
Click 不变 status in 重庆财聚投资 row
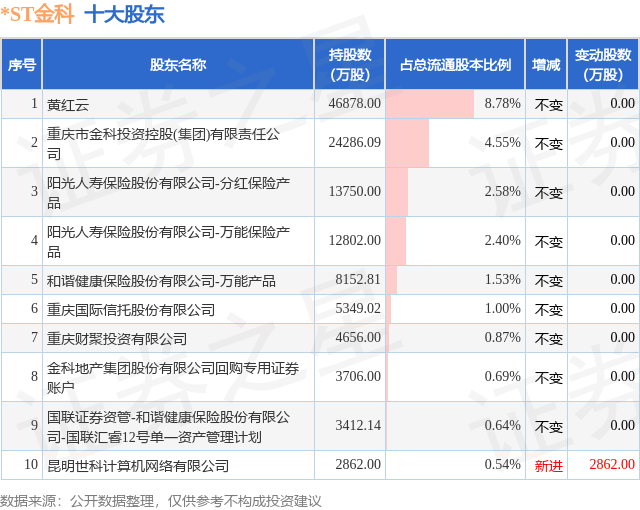tap(549, 339)
